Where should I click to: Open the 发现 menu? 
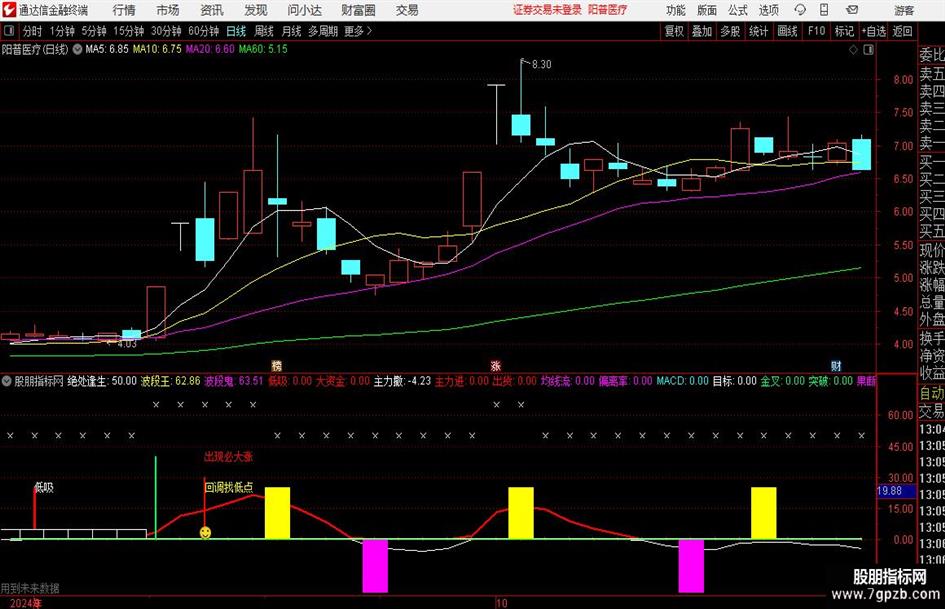(256, 10)
